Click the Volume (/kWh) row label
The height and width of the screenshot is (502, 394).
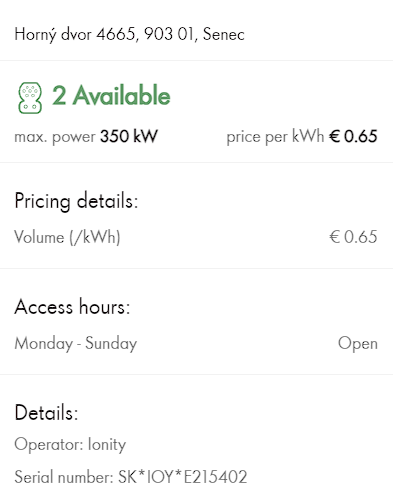click(x=67, y=237)
